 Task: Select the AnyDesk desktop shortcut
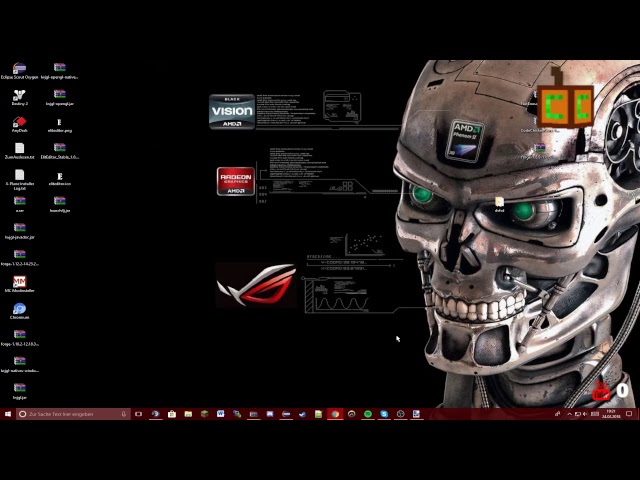point(19,122)
